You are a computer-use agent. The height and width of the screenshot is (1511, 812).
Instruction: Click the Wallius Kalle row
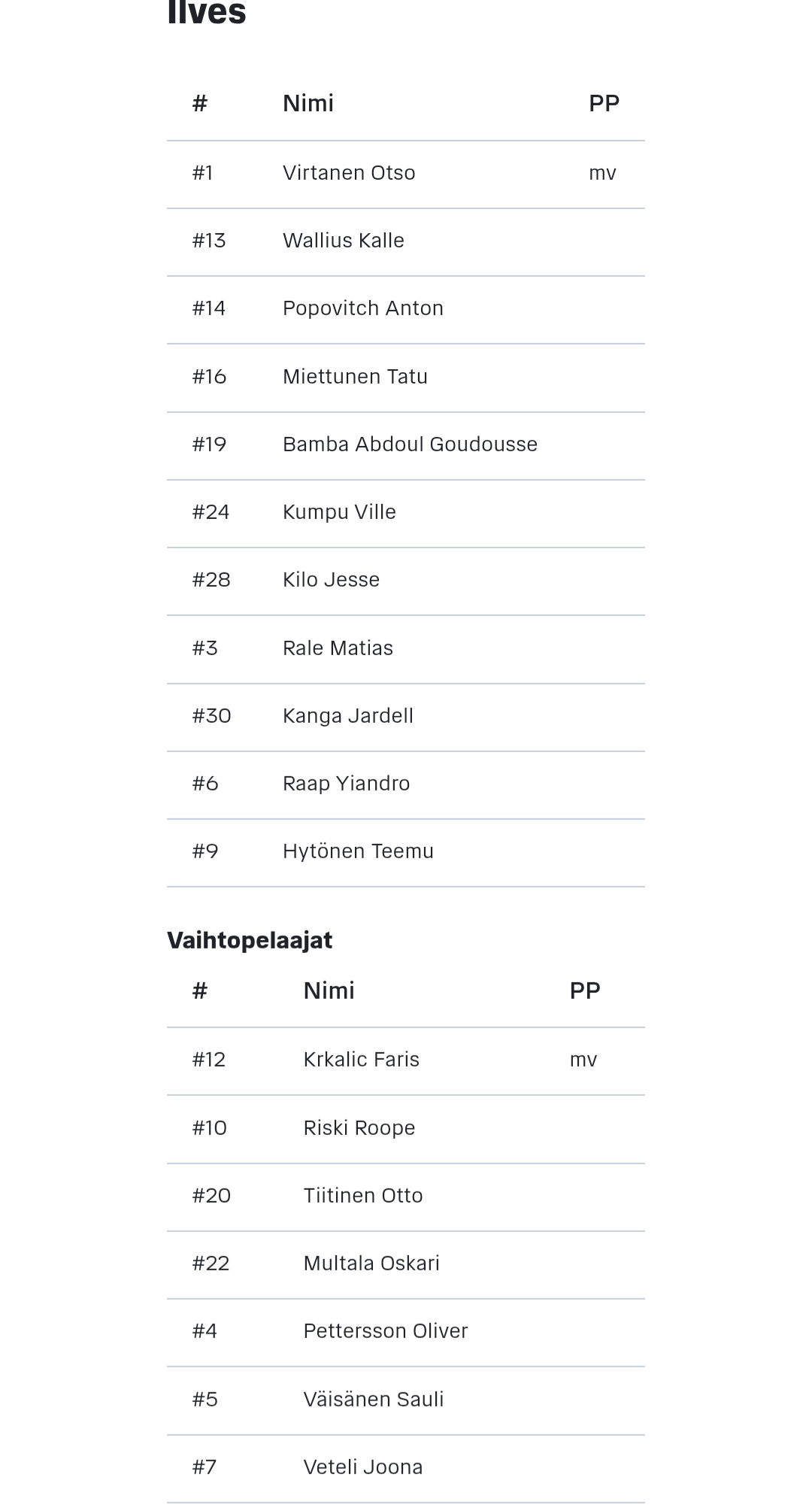[x=406, y=242]
